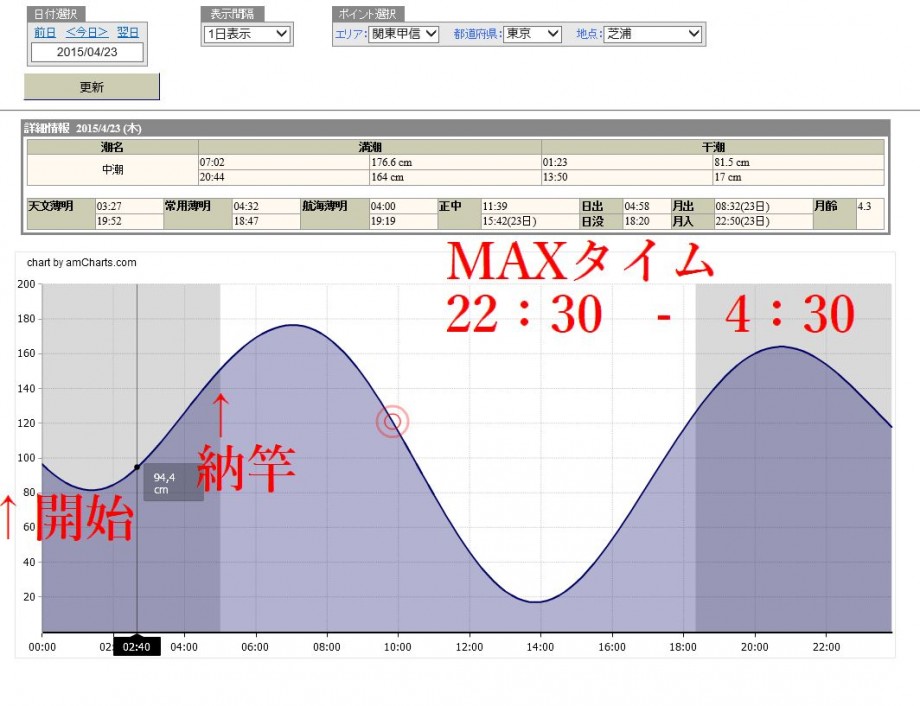Click the red target marker on the tide curve

point(392,422)
